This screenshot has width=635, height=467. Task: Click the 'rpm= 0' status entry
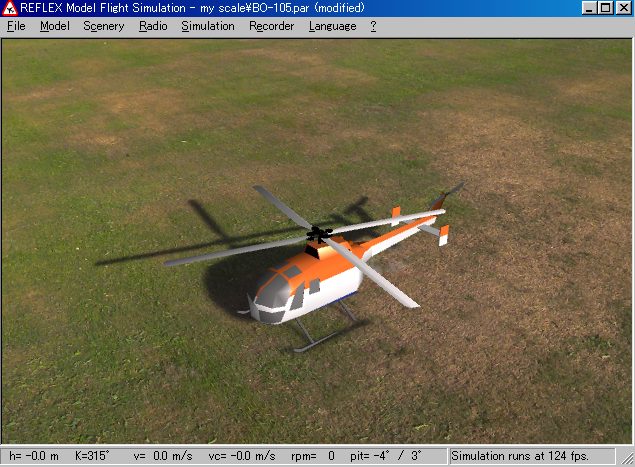click(313, 456)
